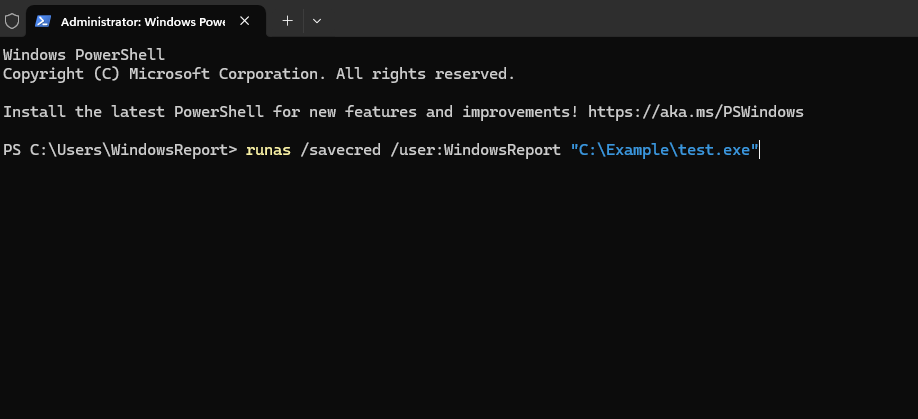
Task: Click the shield icon left of the tab
Action: coord(12,21)
